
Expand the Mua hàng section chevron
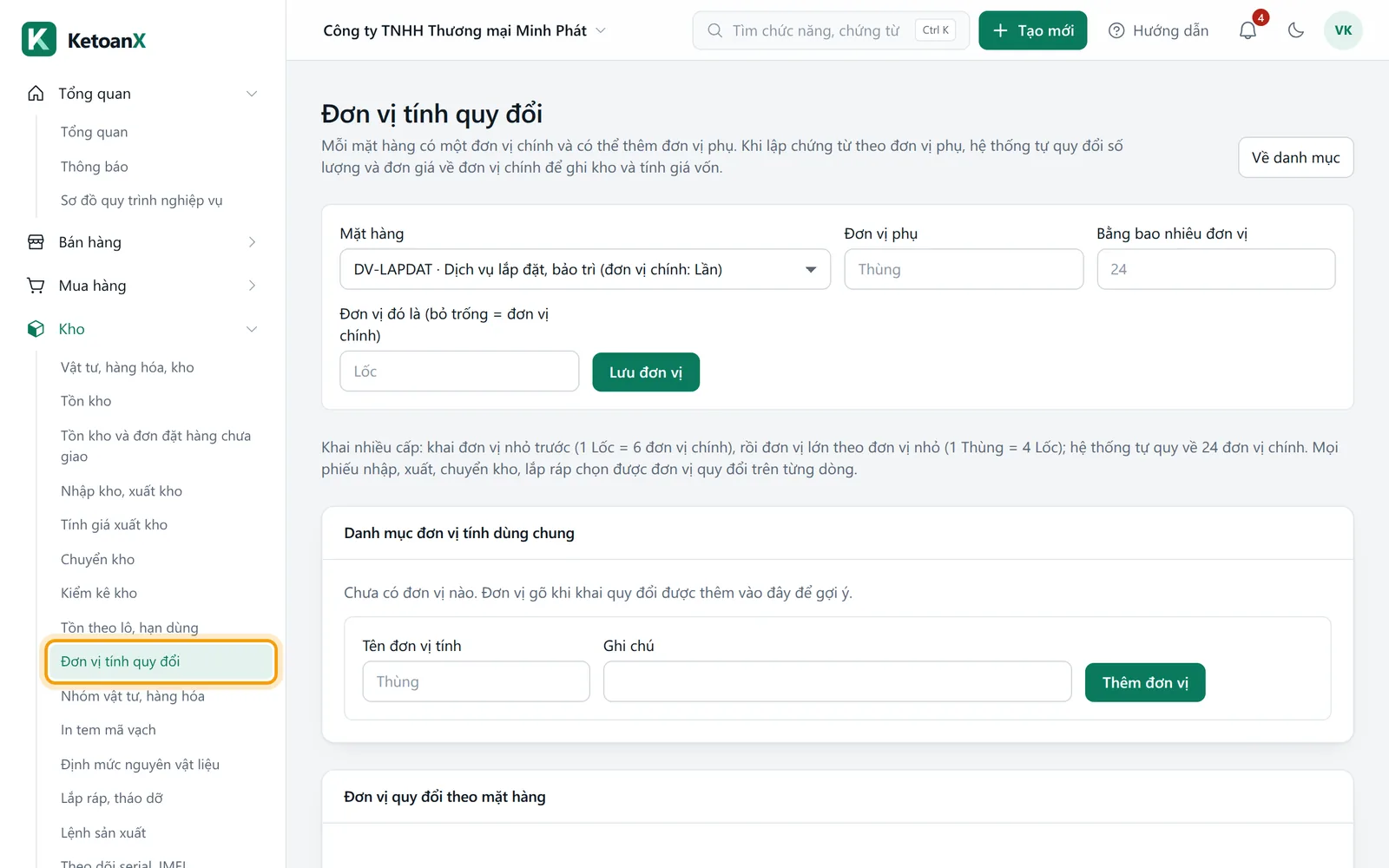tap(252, 286)
